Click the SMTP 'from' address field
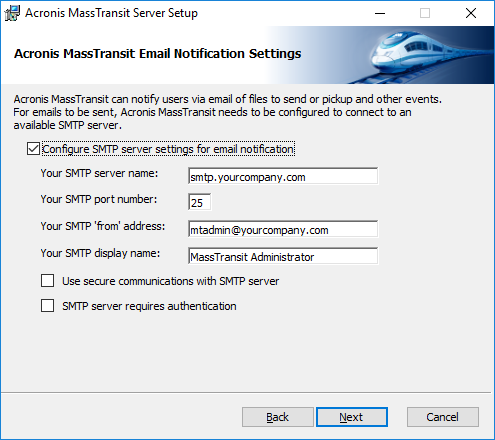The height and width of the screenshot is (440, 495). click(283, 229)
